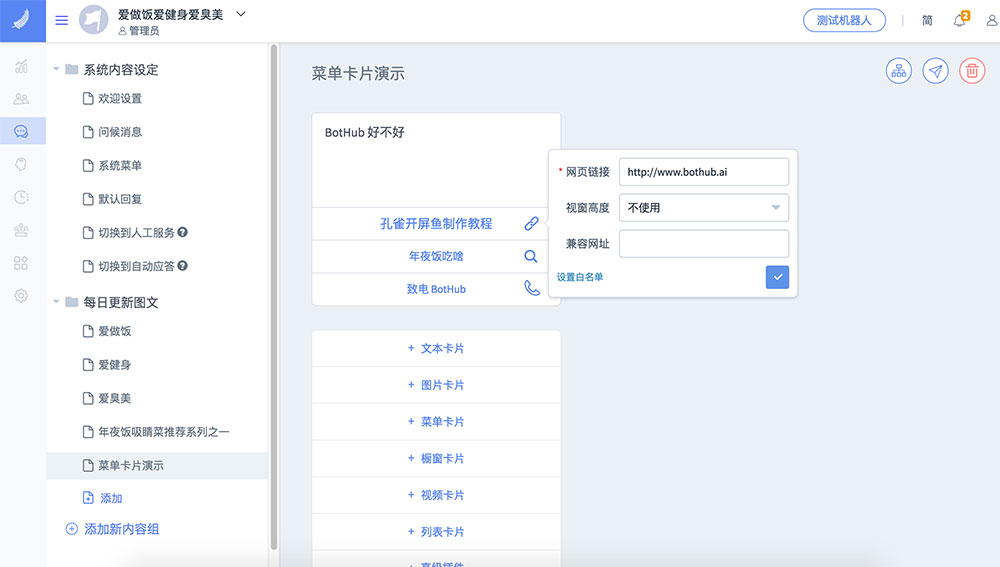Viewport: 1000px width, 567px height.
Task: Select the chat content sidebar icon
Action: click(x=21, y=131)
